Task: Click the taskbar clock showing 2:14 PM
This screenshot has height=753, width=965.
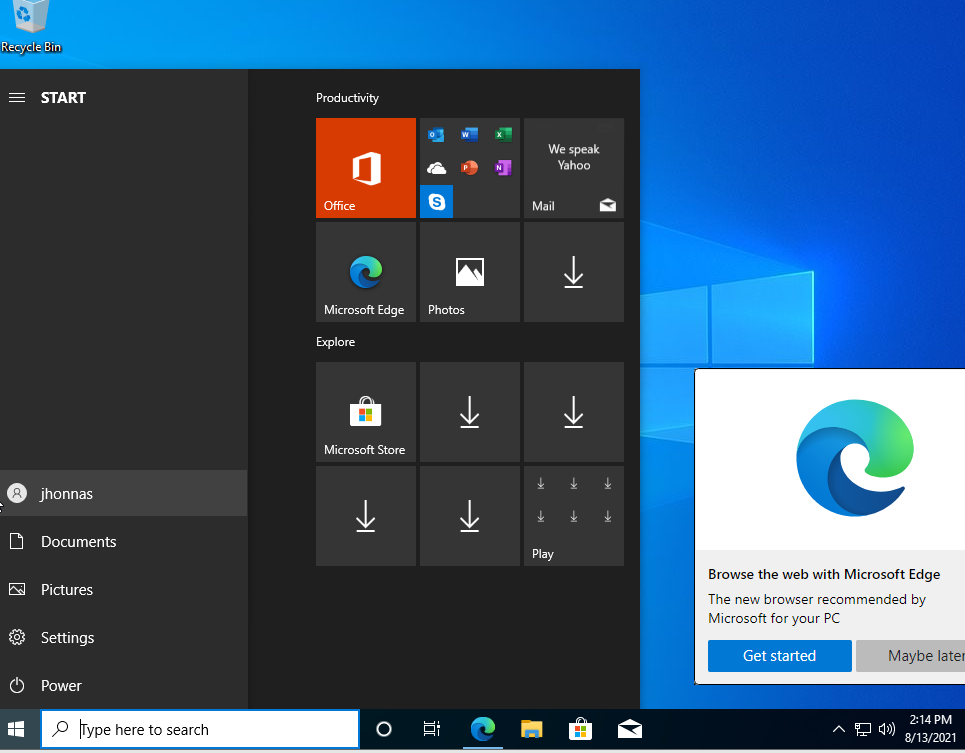Action: [x=931, y=729]
